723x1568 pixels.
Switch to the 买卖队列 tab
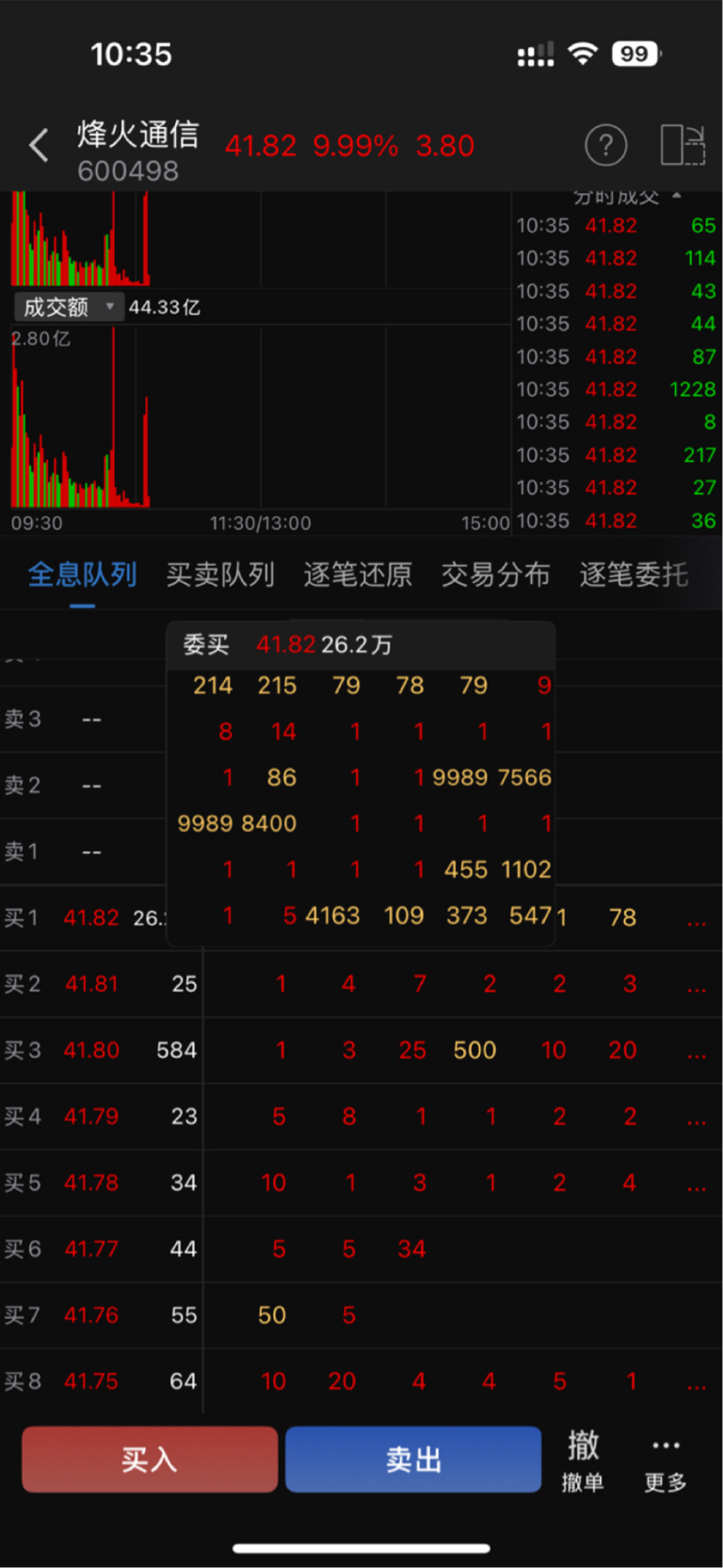coord(220,574)
